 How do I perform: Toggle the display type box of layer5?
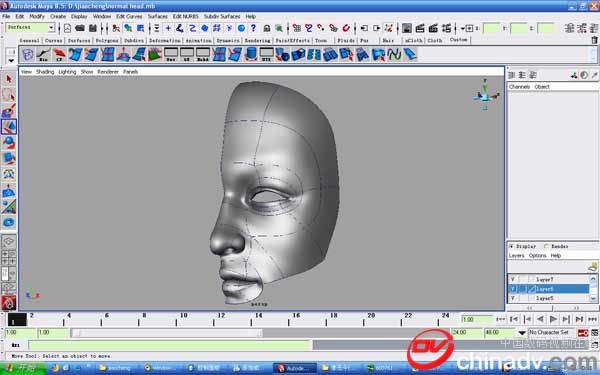tap(523, 298)
